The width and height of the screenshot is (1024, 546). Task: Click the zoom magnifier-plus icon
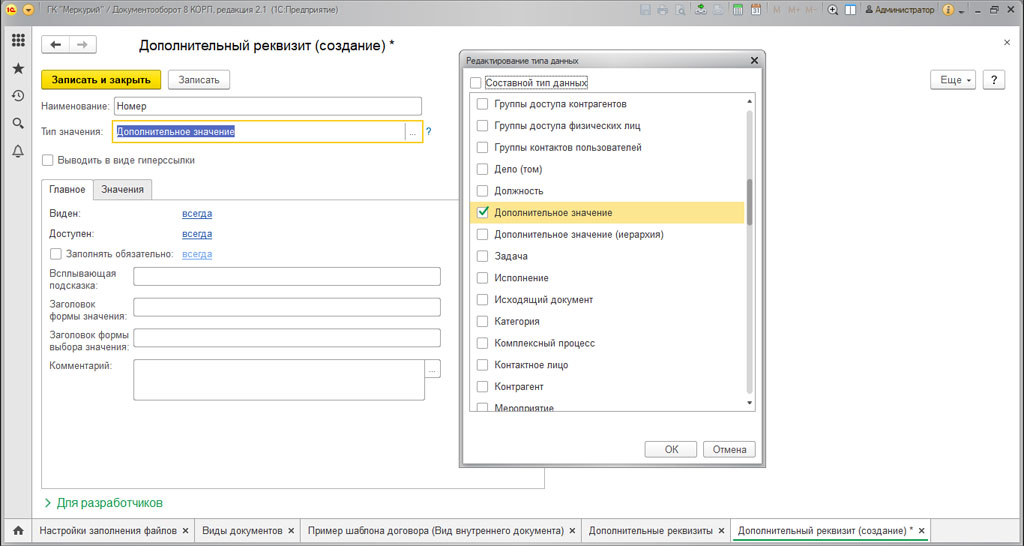click(x=833, y=10)
